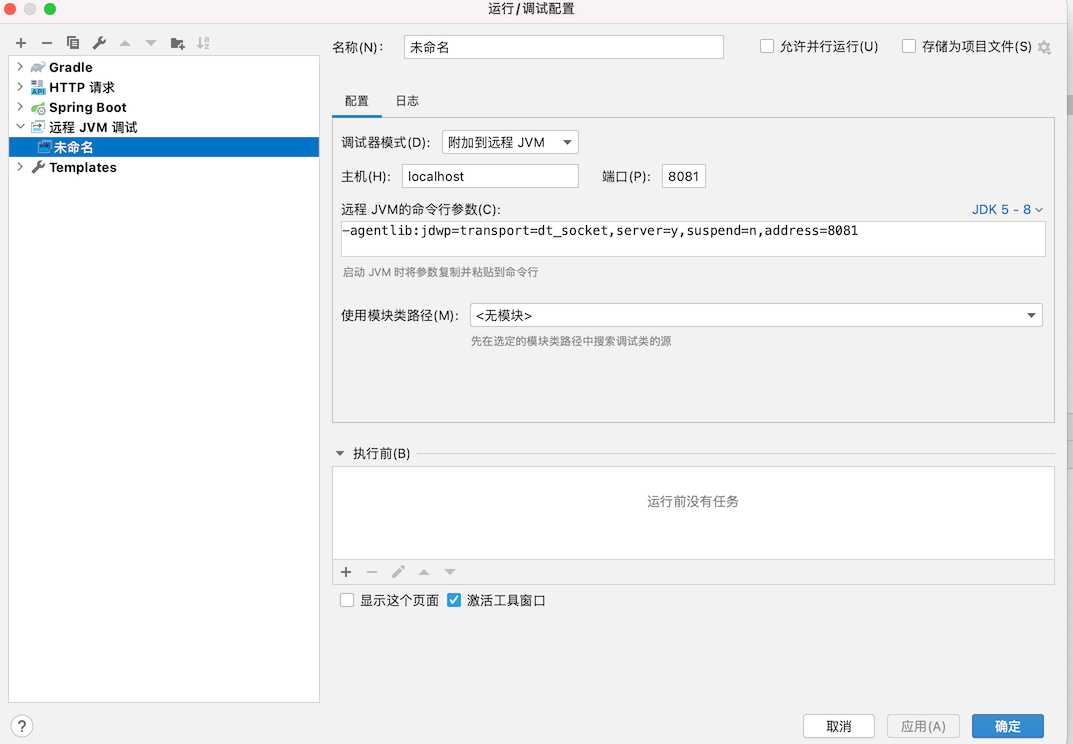Enable the 允许并行运行 checkbox
Image resolution: width=1073 pixels, height=744 pixels.
pyautogui.click(x=767, y=46)
